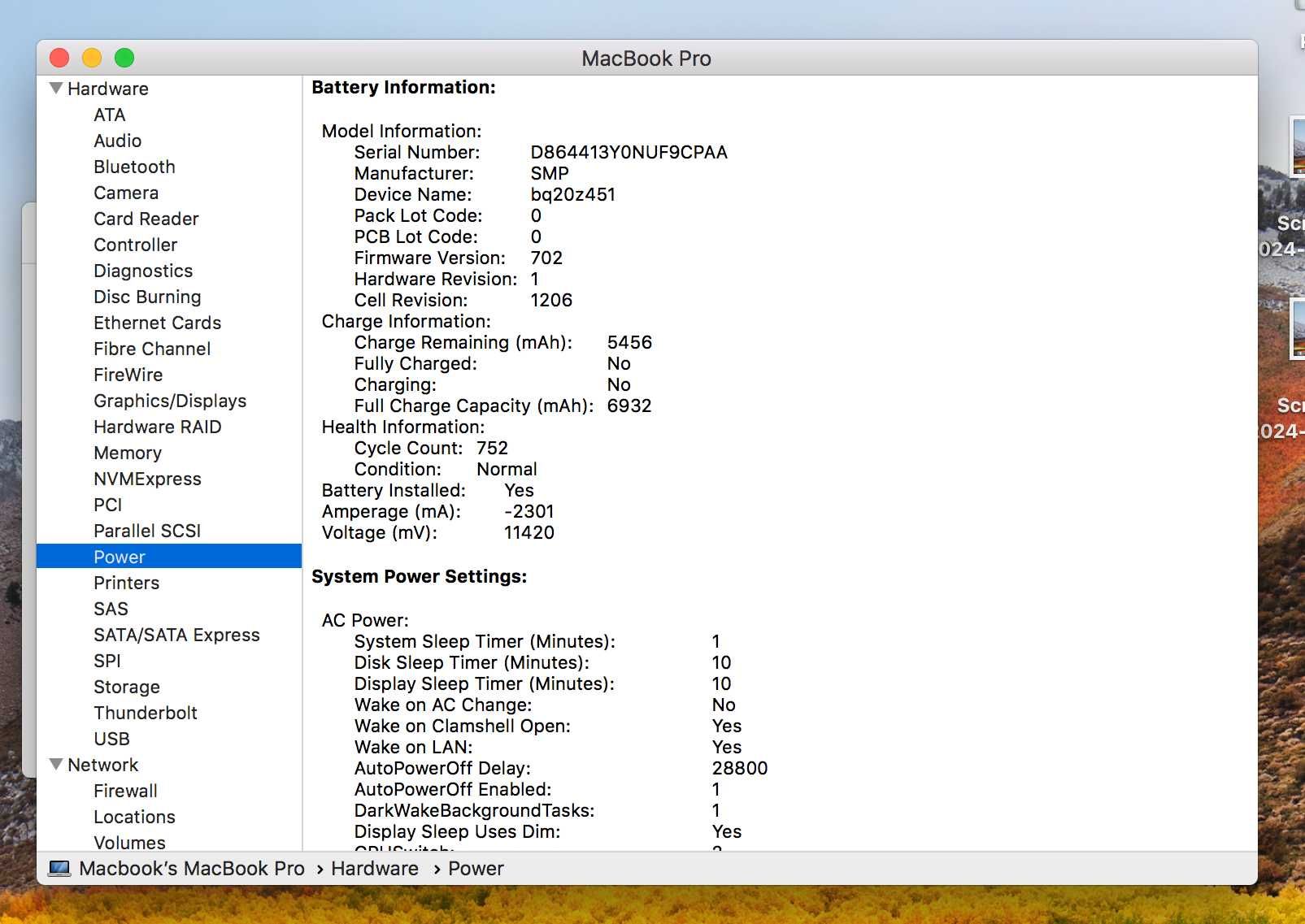1305x924 pixels.
Task: Select Fibre Channel item
Action: tap(152, 349)
